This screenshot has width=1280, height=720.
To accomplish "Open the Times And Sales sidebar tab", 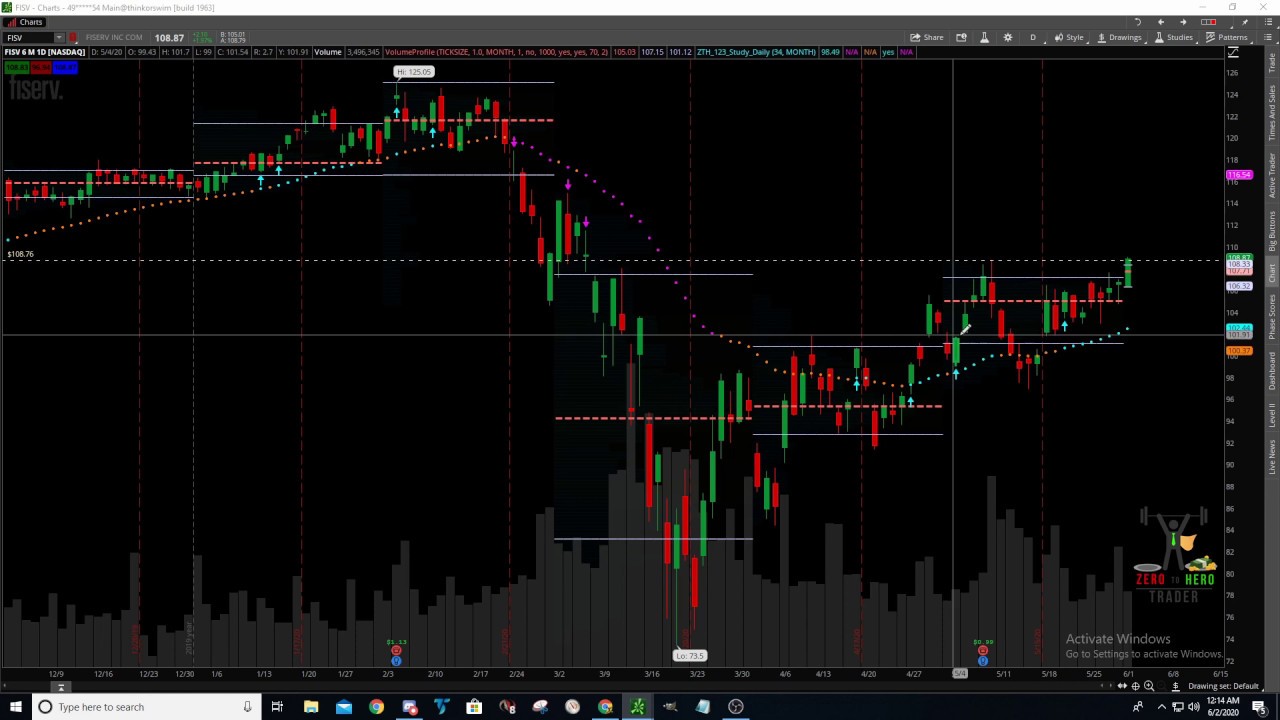I will click(x=1272, y=112).
